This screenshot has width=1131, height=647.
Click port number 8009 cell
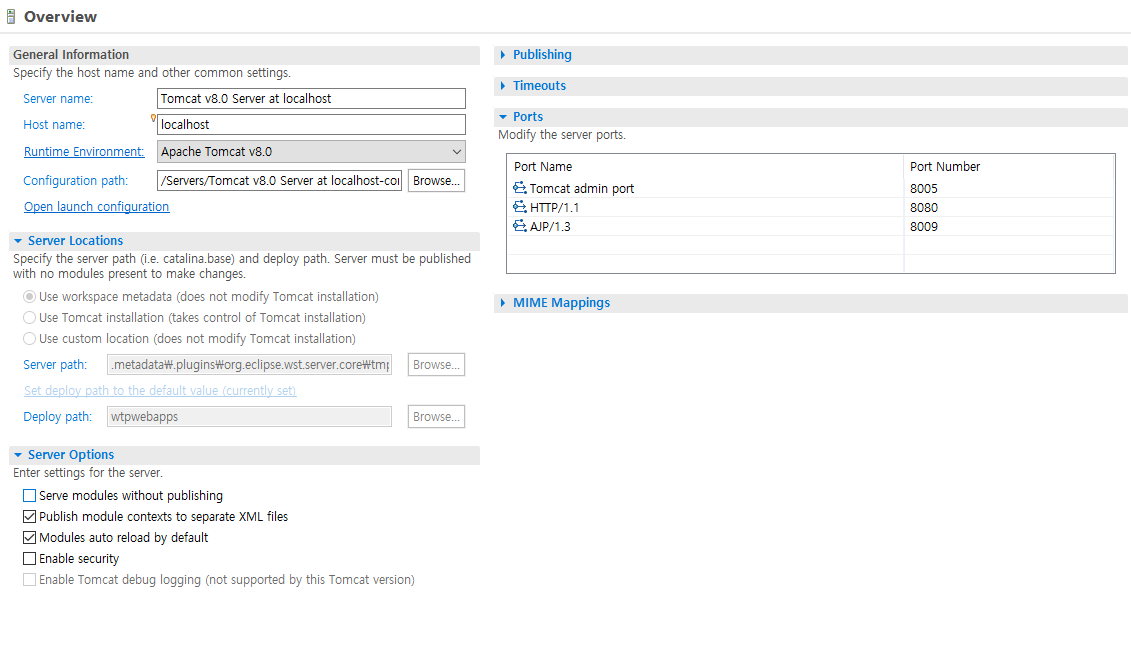[x=923, y=226]
